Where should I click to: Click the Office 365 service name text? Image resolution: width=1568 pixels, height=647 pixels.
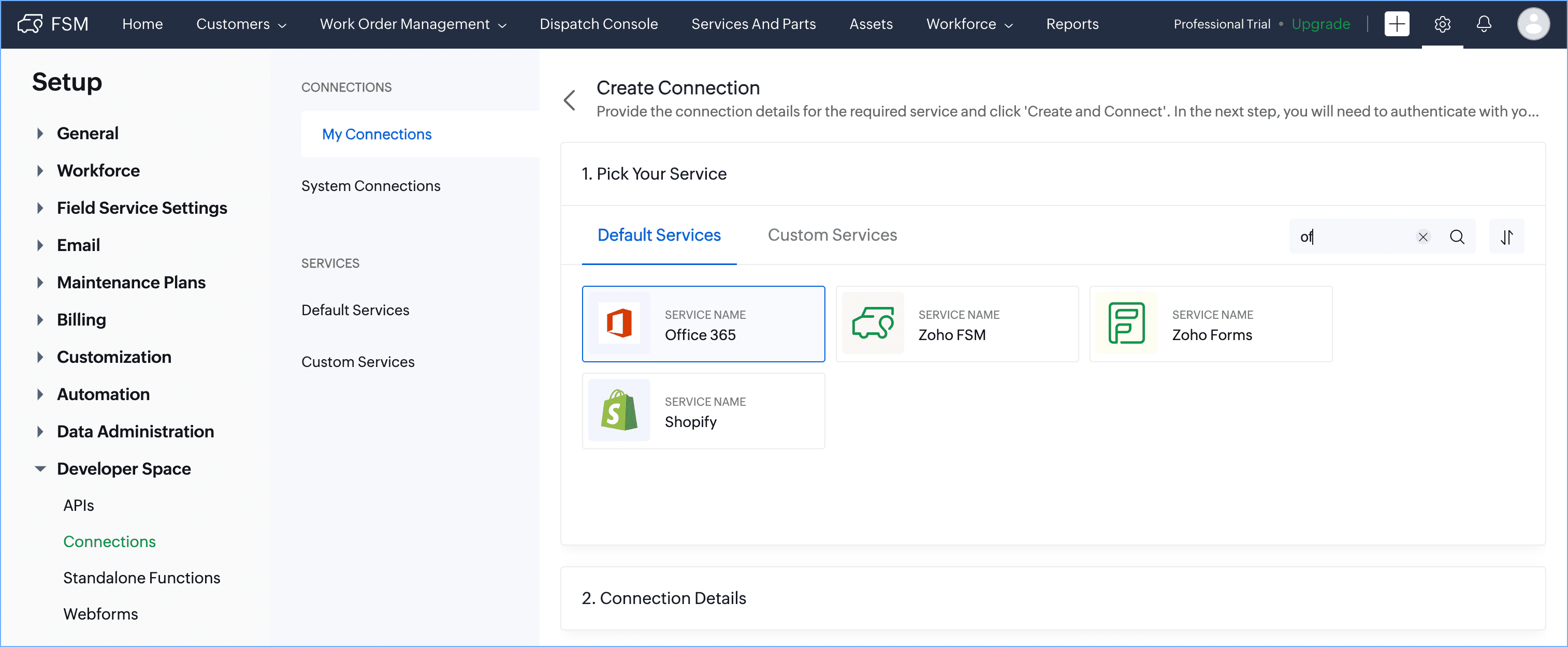pos(700,335)
